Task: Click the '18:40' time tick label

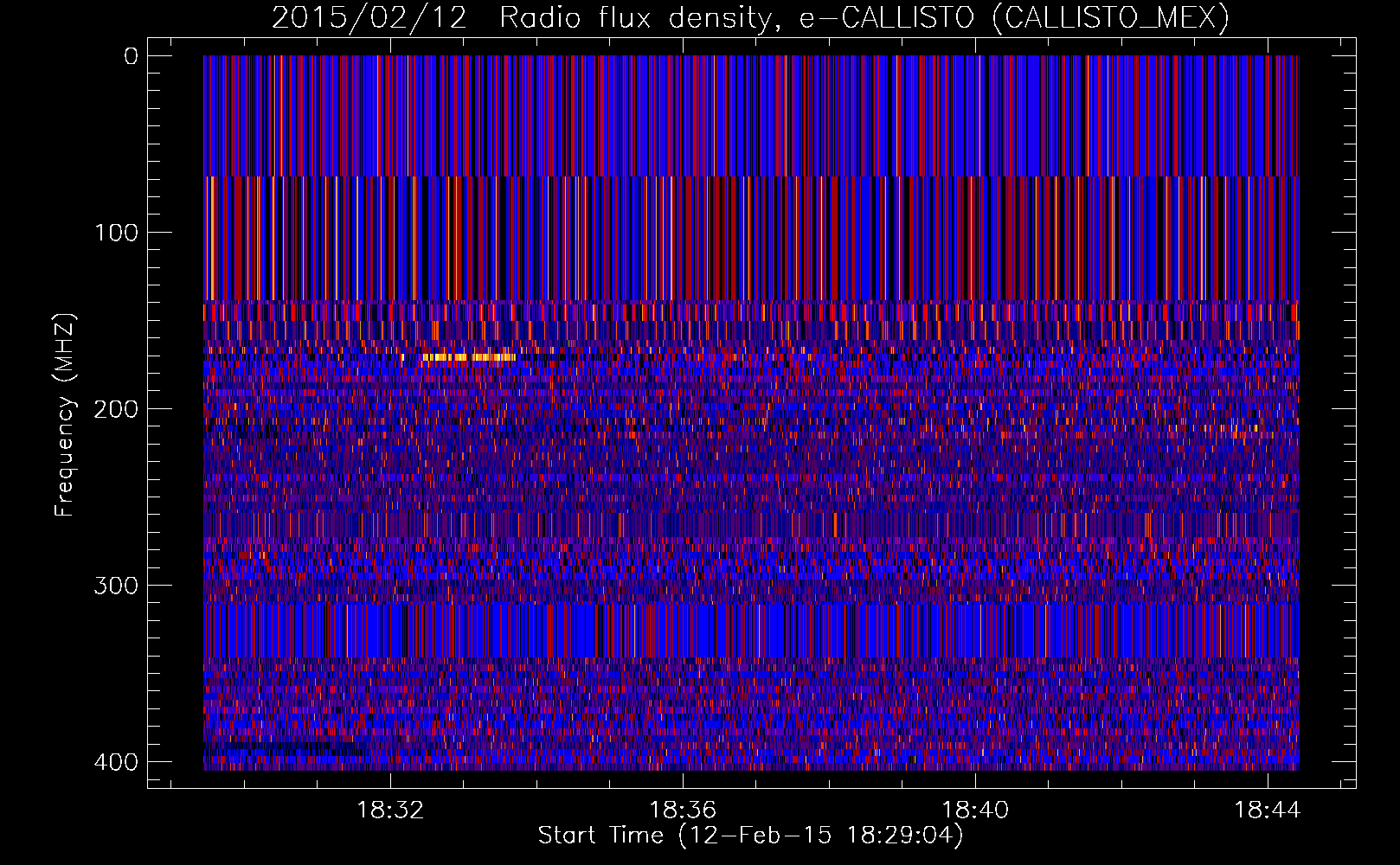Action: (975, 811)
